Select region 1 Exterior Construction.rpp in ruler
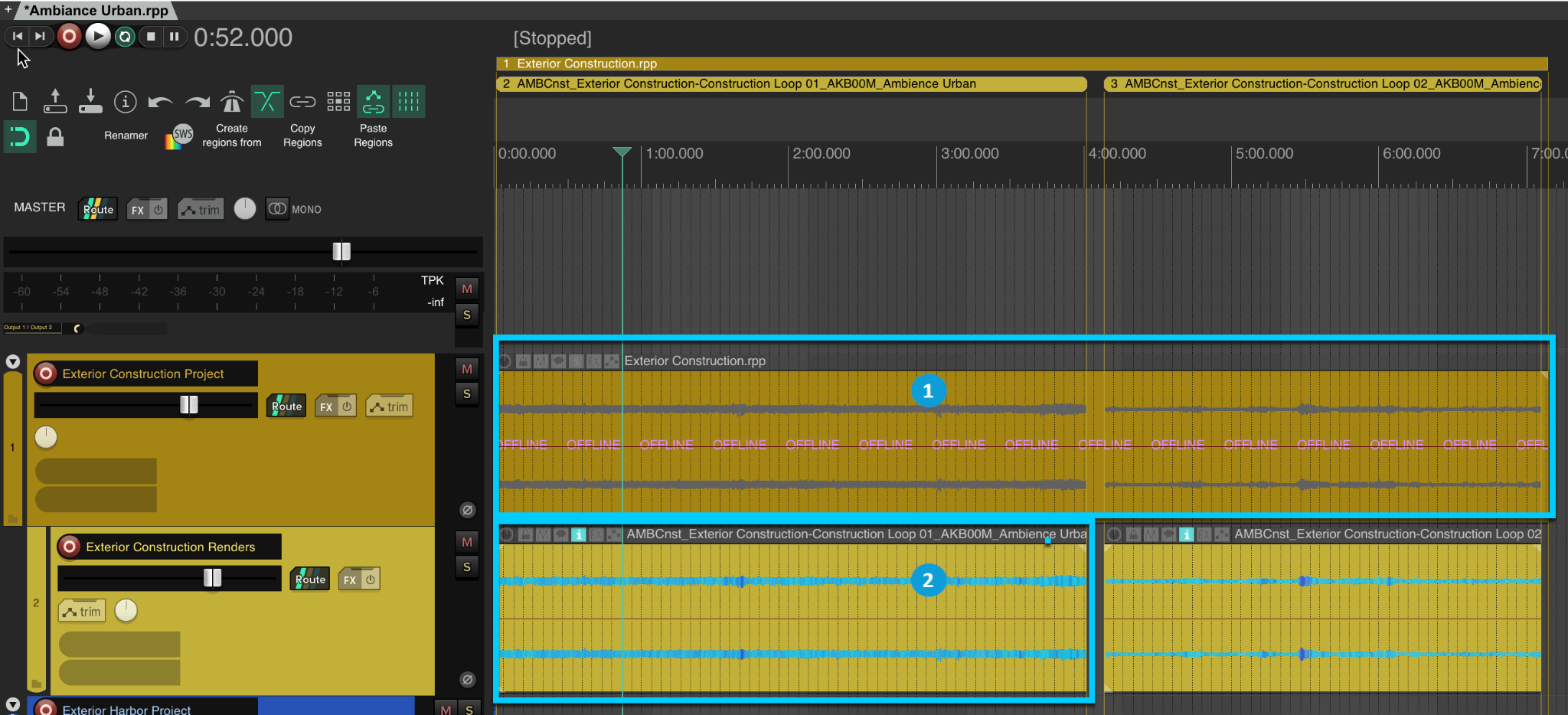The width and height of the screenshot is (1568, 715). [586, 64]
